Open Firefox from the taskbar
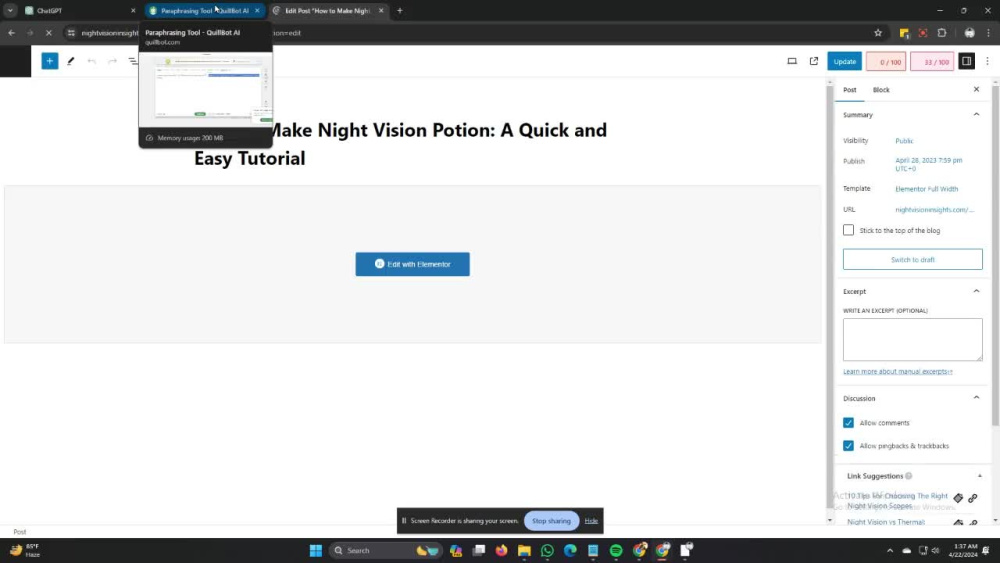1000x563 pixels. [x=501, y=550]
